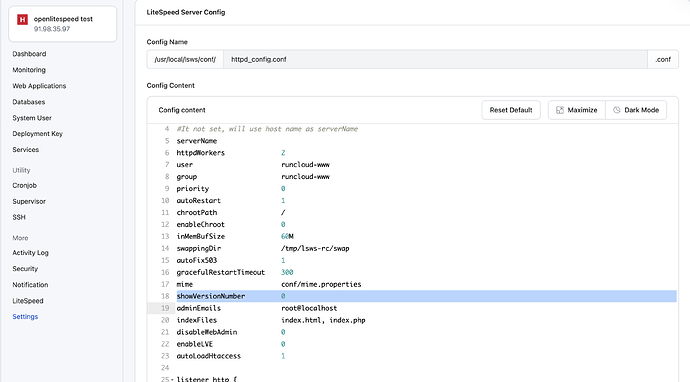The height and width of the screenshot is (382, 690).
Task: Open Deployment Key page
Action: point(37,134)
